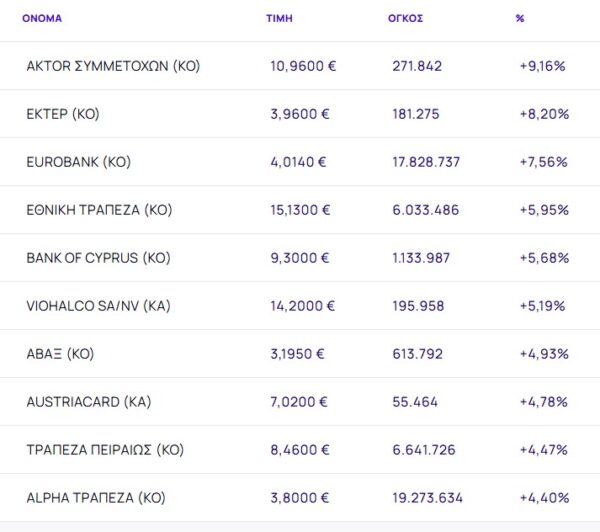Image resolution: width=600 pixels, height=532 pixels.
Task: Open the ΑΒΑΞ (ΚΟ) stock
Action: [x=60, y=354]
